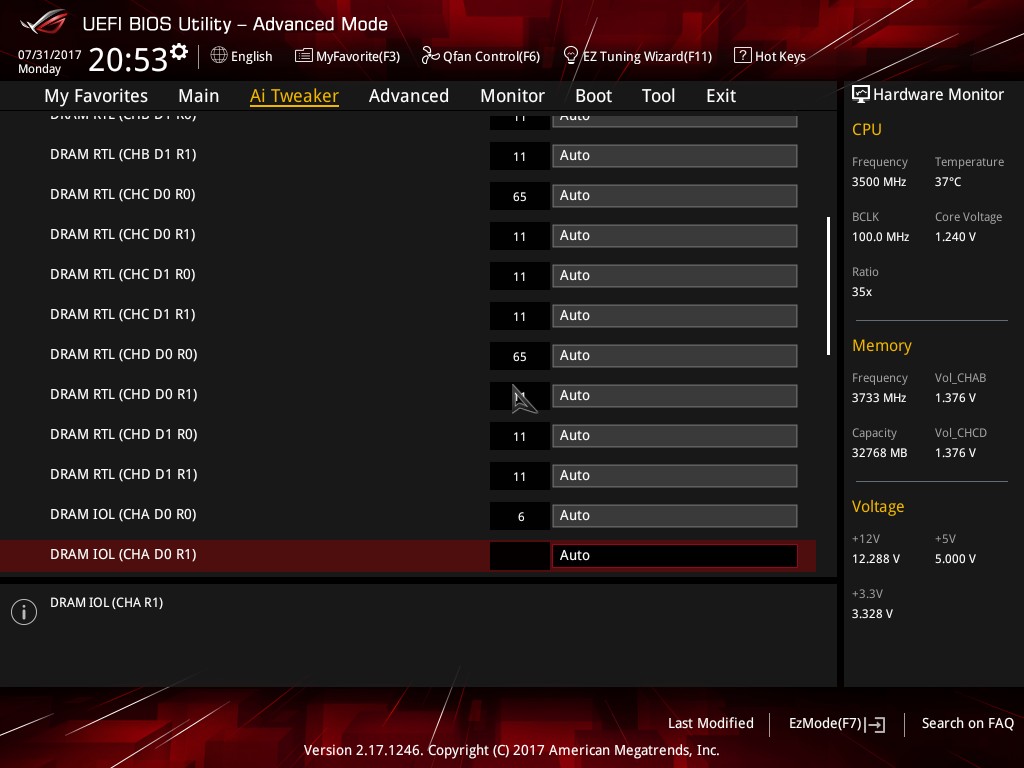The width and height of the screenshot is (1024, 768).
Task: Click the 1.240 V core voltage value
Action: [x=955, y=237]
